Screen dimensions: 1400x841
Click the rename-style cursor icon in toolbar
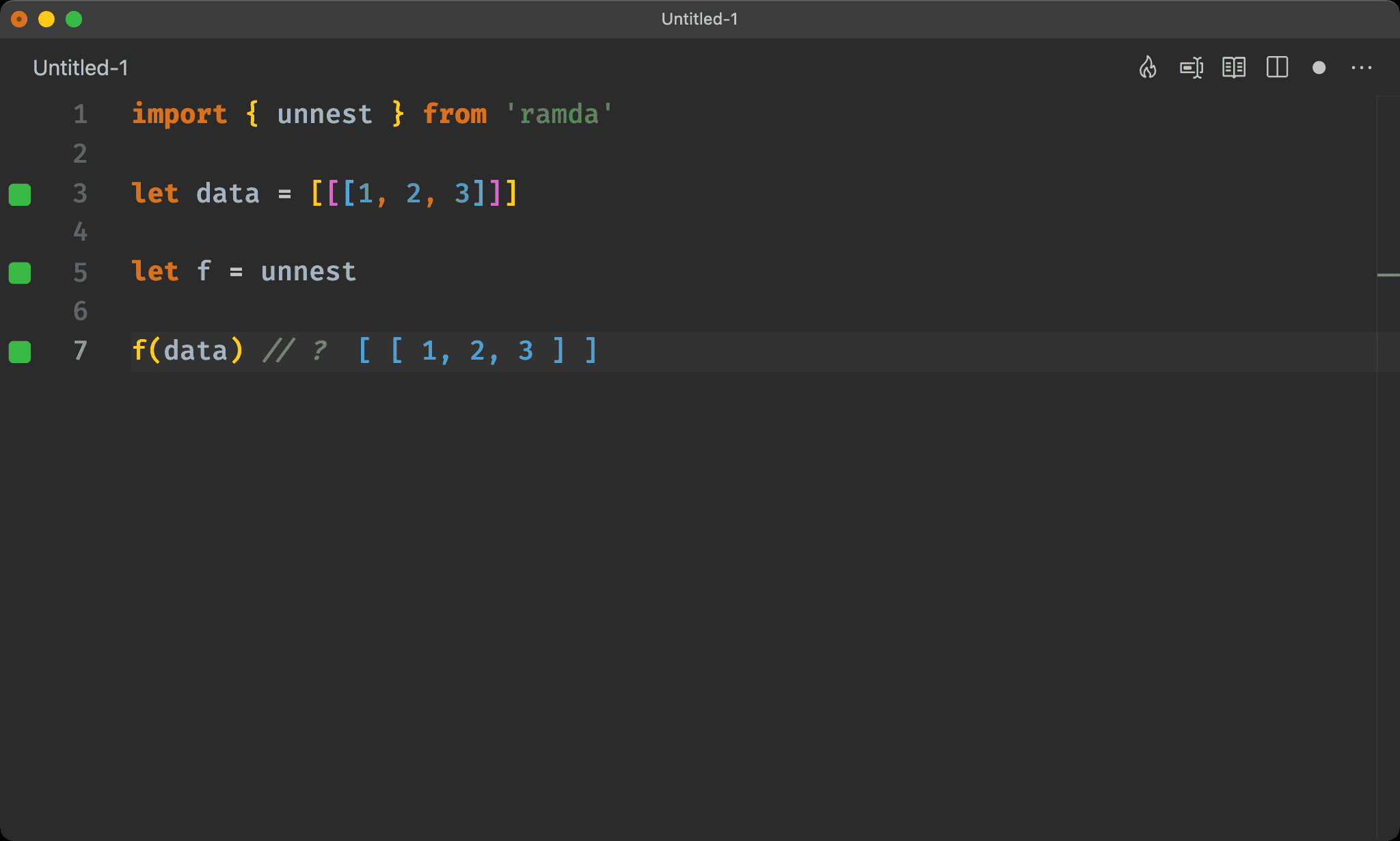[x=1192, y=68]
